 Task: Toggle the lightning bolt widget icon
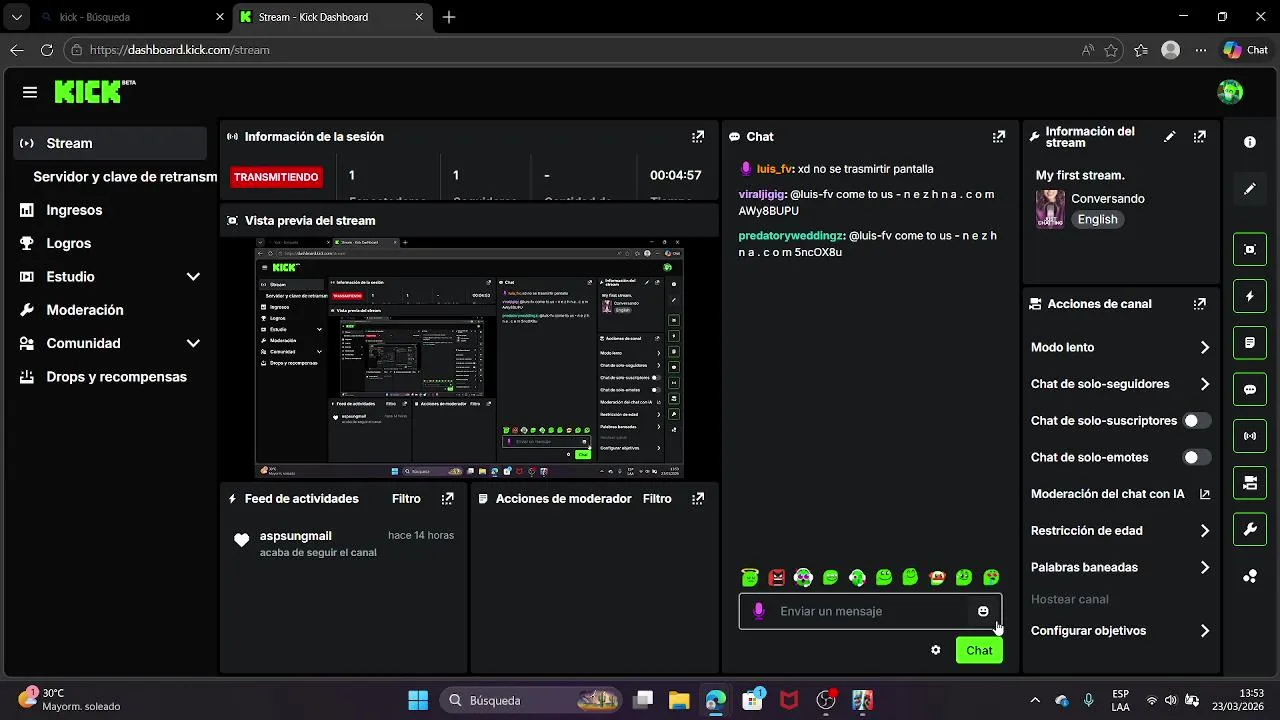tap(1250, 296)
